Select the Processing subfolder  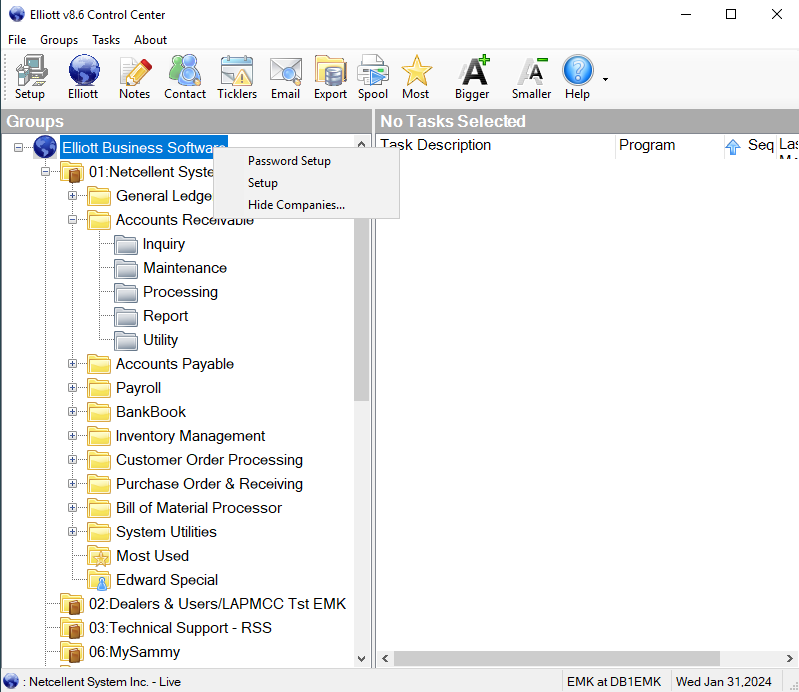coord(180,292)
